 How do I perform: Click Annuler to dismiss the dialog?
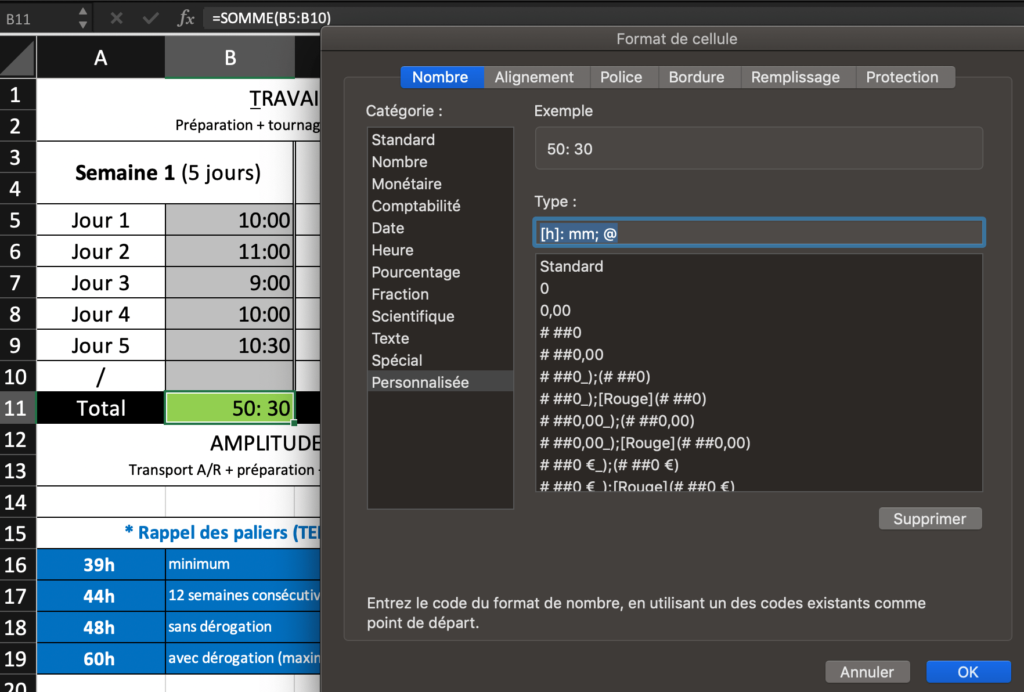tap(867, 672)
